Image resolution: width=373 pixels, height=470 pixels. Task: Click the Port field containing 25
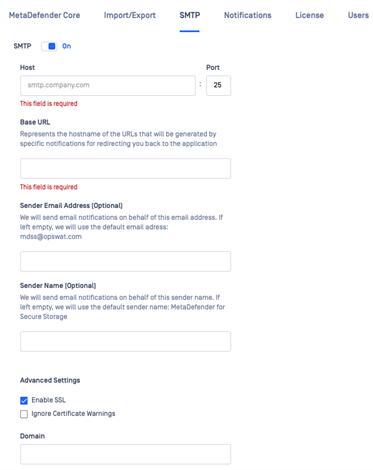click(x=218, y=85)
